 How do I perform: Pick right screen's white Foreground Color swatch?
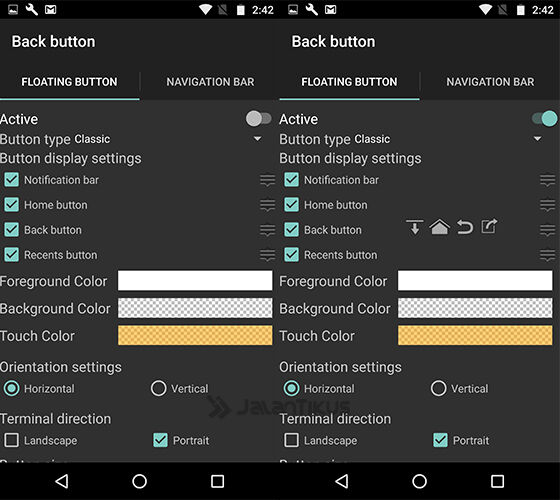(x=475, y=280)
